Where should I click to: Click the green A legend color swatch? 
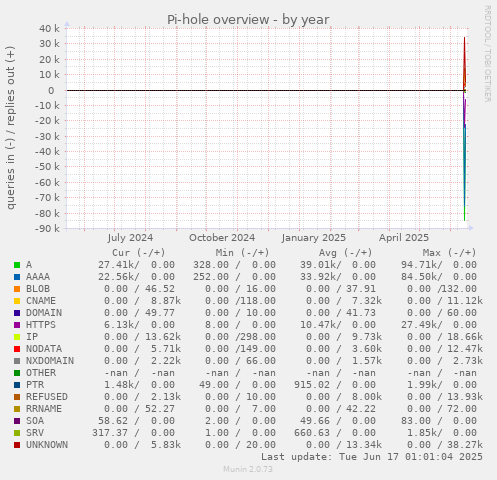point(17,265)
